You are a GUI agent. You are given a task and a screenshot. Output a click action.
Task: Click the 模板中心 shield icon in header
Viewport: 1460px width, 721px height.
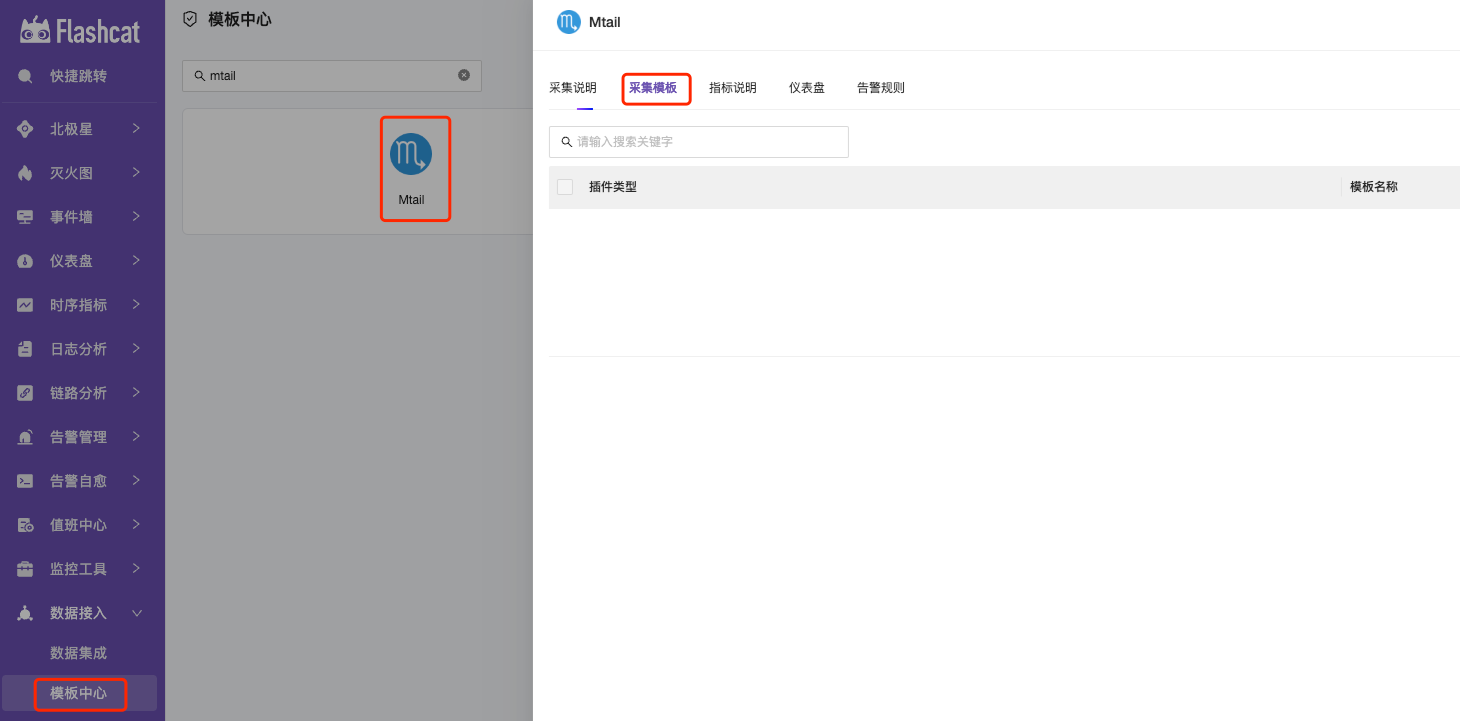pos(190,19)
